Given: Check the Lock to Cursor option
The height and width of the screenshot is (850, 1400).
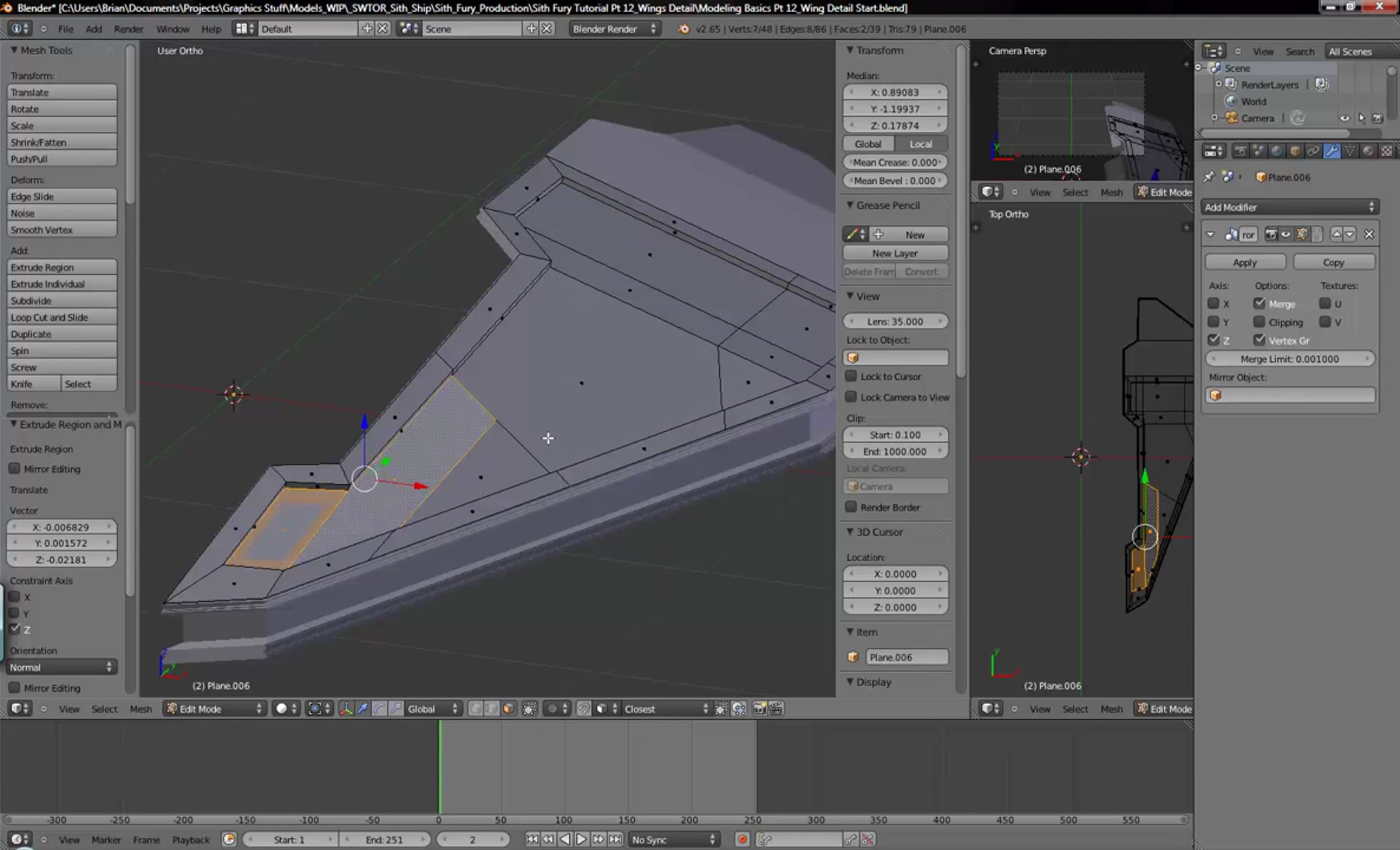Looking at the screenshot, I should [x=851, y=376].
